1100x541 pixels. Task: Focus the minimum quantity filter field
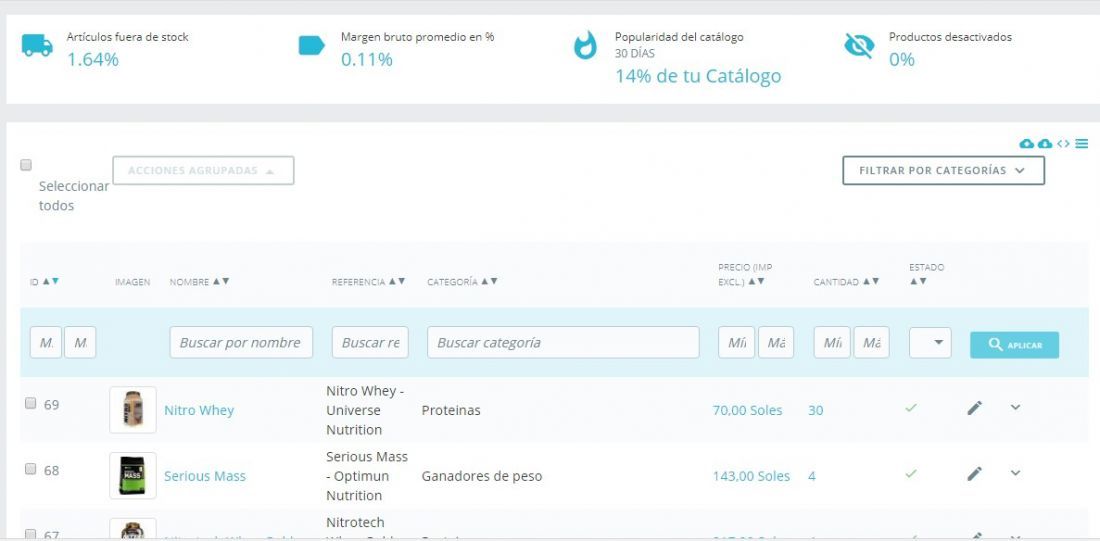[x=832, y=342]
